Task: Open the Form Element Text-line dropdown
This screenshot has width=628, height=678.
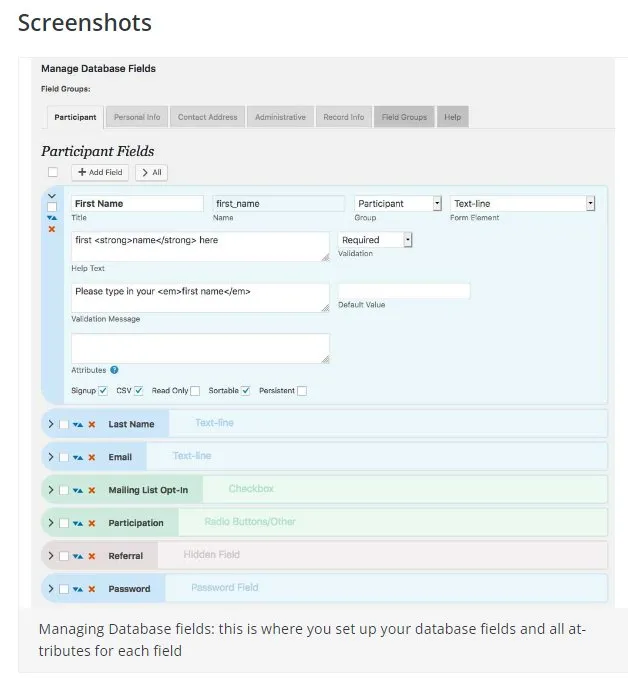Action: tap(522, 204)
